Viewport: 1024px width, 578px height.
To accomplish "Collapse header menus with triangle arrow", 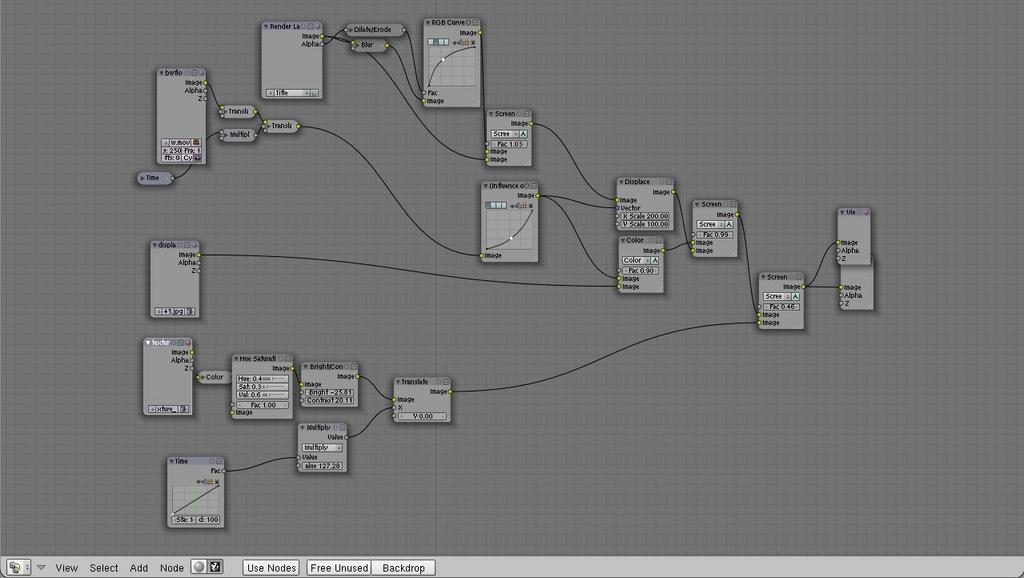I will [41, 568].
